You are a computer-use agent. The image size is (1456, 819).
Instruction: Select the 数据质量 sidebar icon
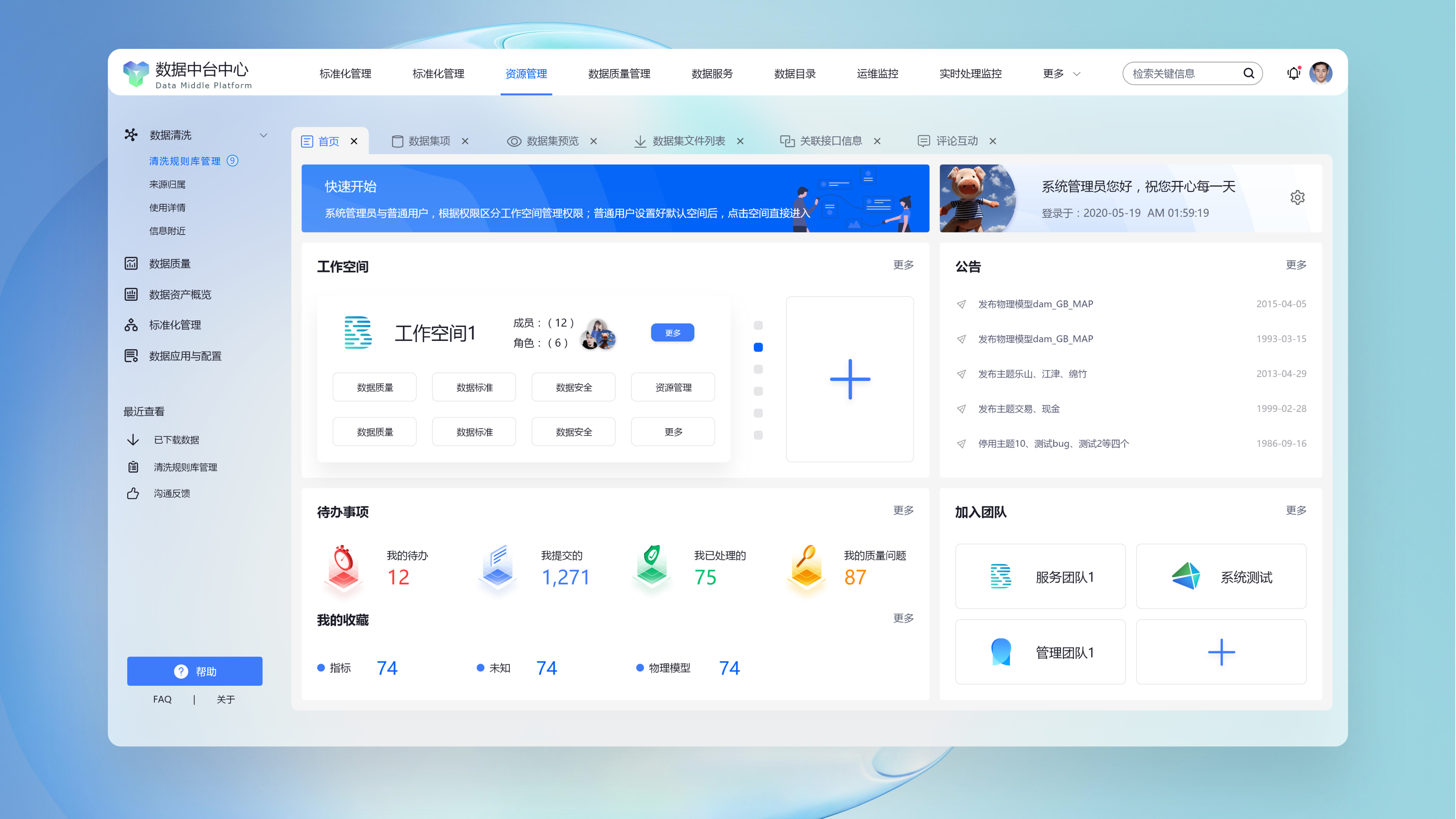coord(132,264)
